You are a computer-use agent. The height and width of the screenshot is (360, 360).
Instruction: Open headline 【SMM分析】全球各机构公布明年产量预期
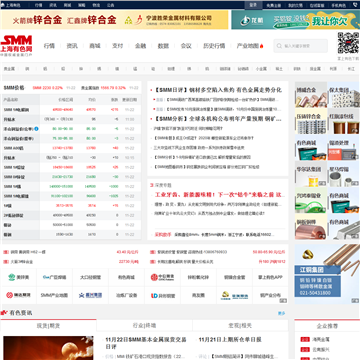pyautogui.click(x=218, y=119)
